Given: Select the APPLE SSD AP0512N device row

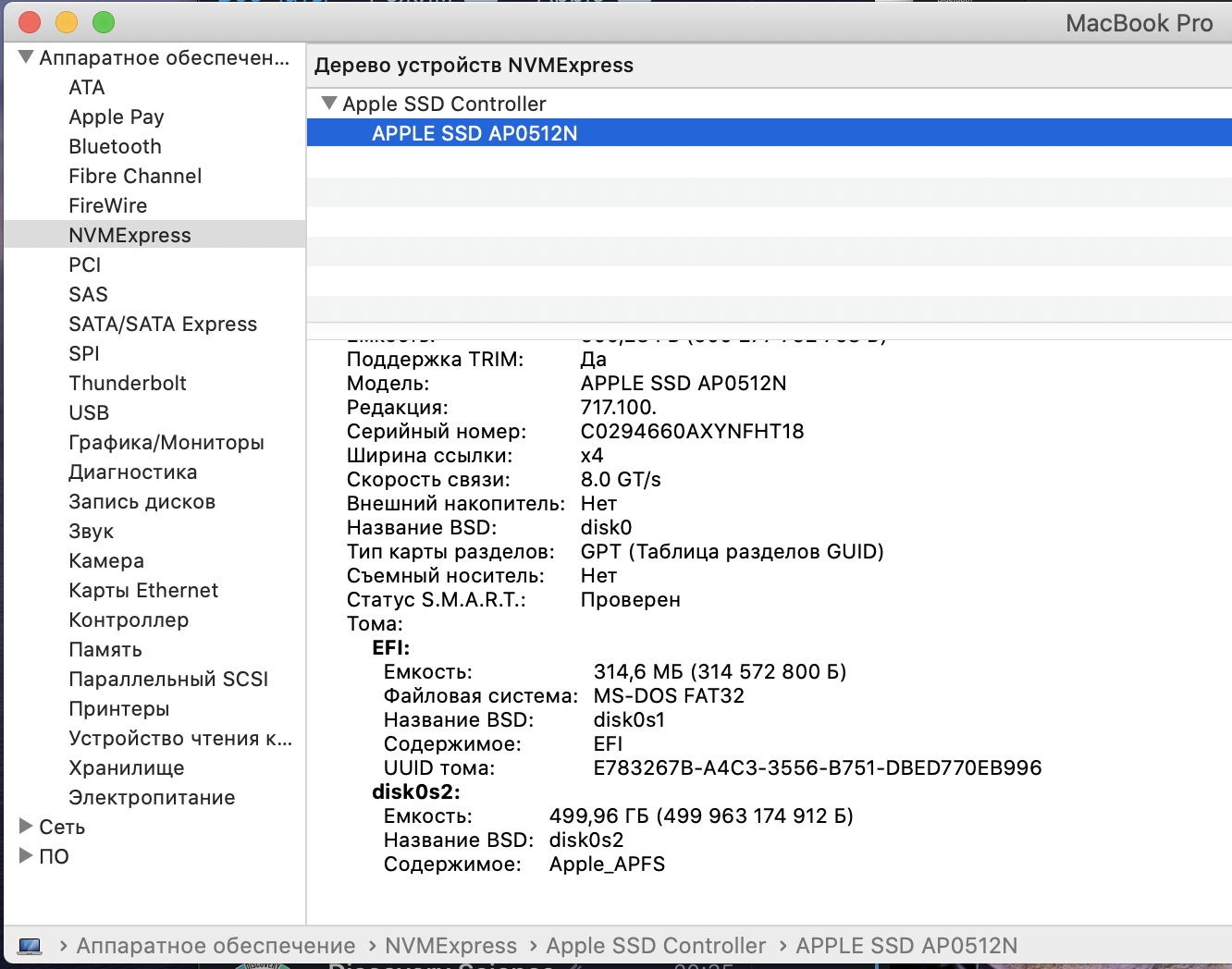Looking at the screenshot, I should coord(769,133).
